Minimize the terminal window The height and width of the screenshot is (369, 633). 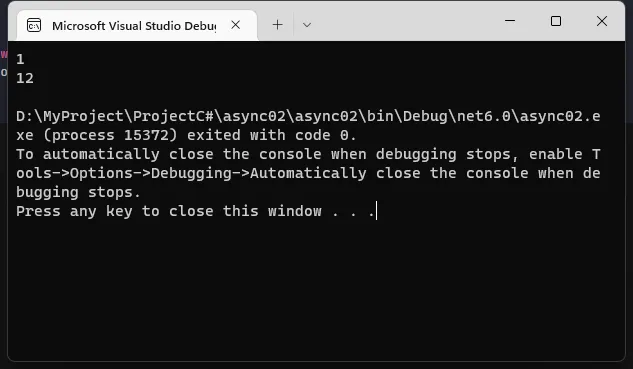510,21
